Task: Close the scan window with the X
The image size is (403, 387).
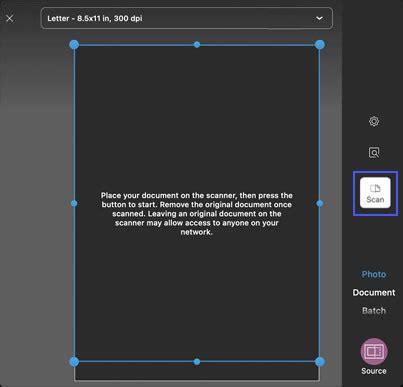Action: click(x=10, y=18)
